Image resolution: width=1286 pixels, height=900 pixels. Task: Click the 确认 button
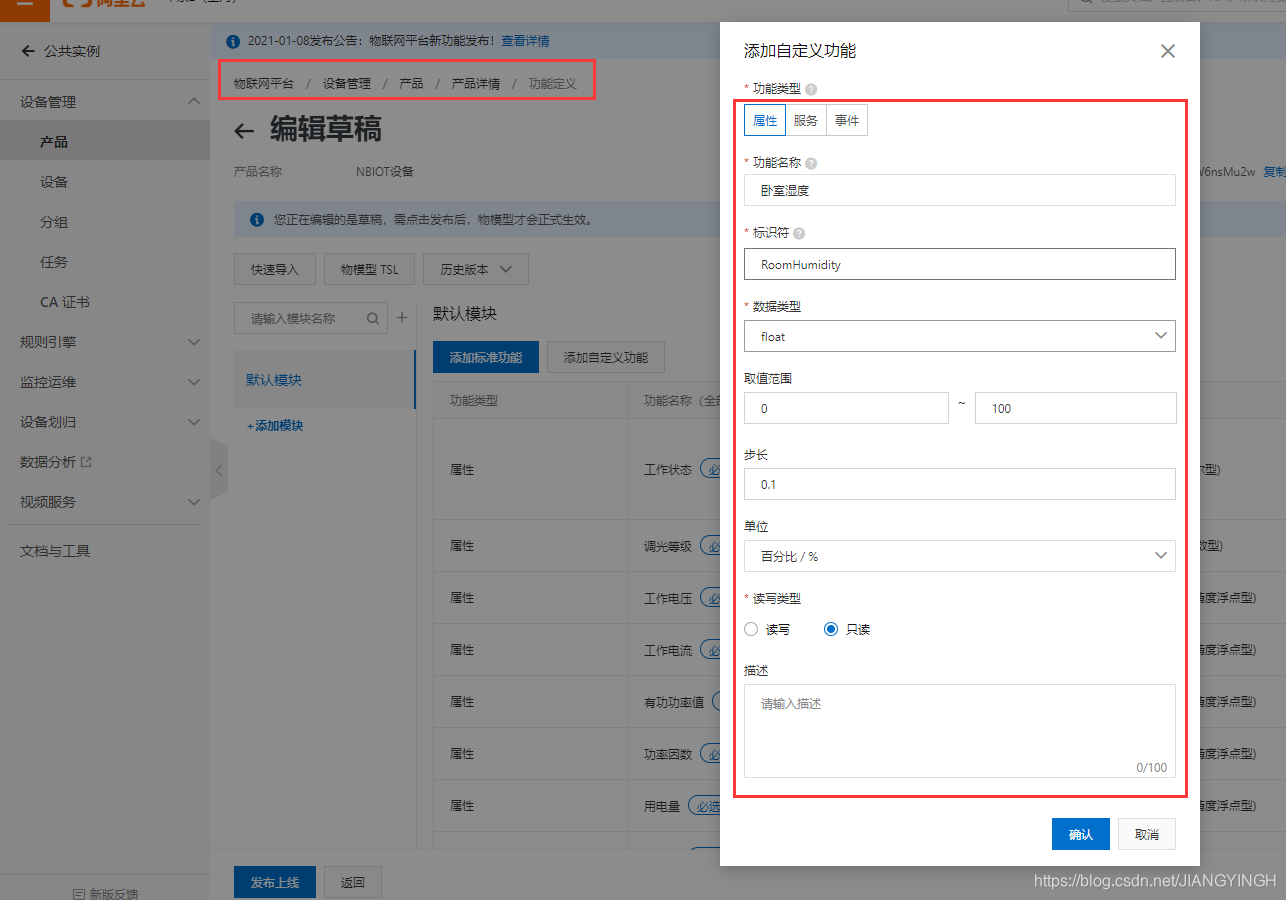[1081, 834]
